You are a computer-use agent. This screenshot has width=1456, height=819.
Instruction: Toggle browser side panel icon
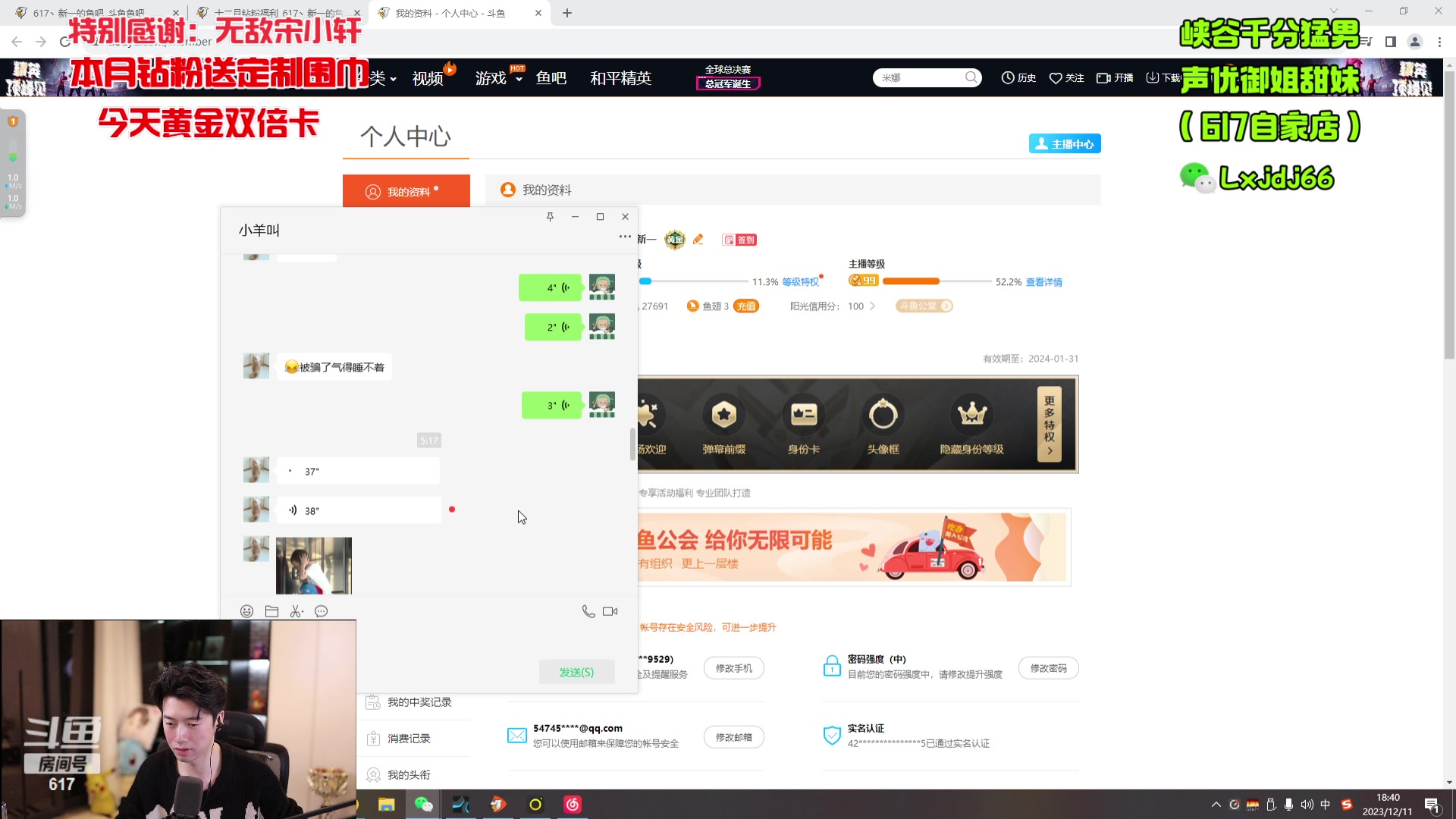click(x=1390, y=42)
